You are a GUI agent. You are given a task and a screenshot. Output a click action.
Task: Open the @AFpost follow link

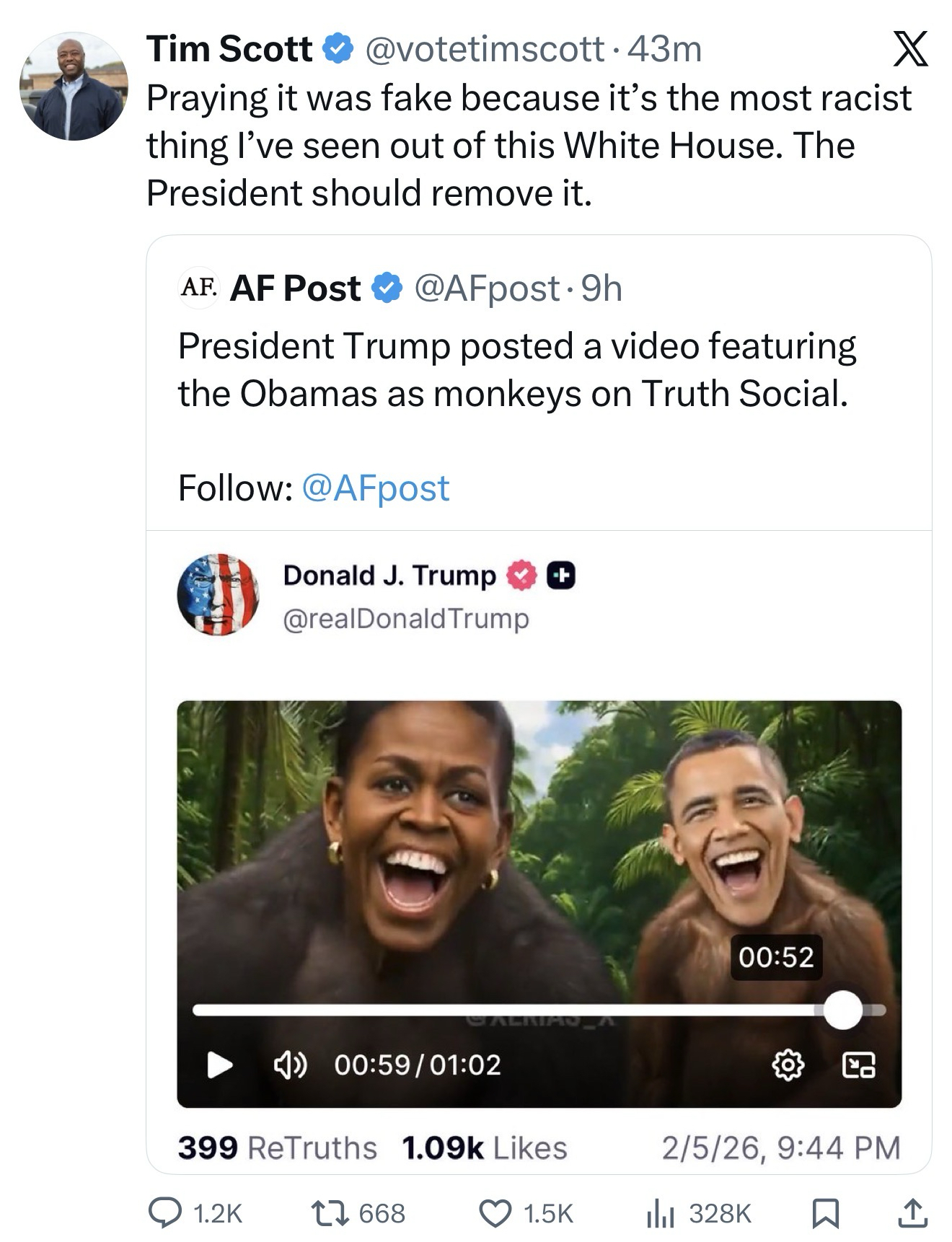pos(375,488)
